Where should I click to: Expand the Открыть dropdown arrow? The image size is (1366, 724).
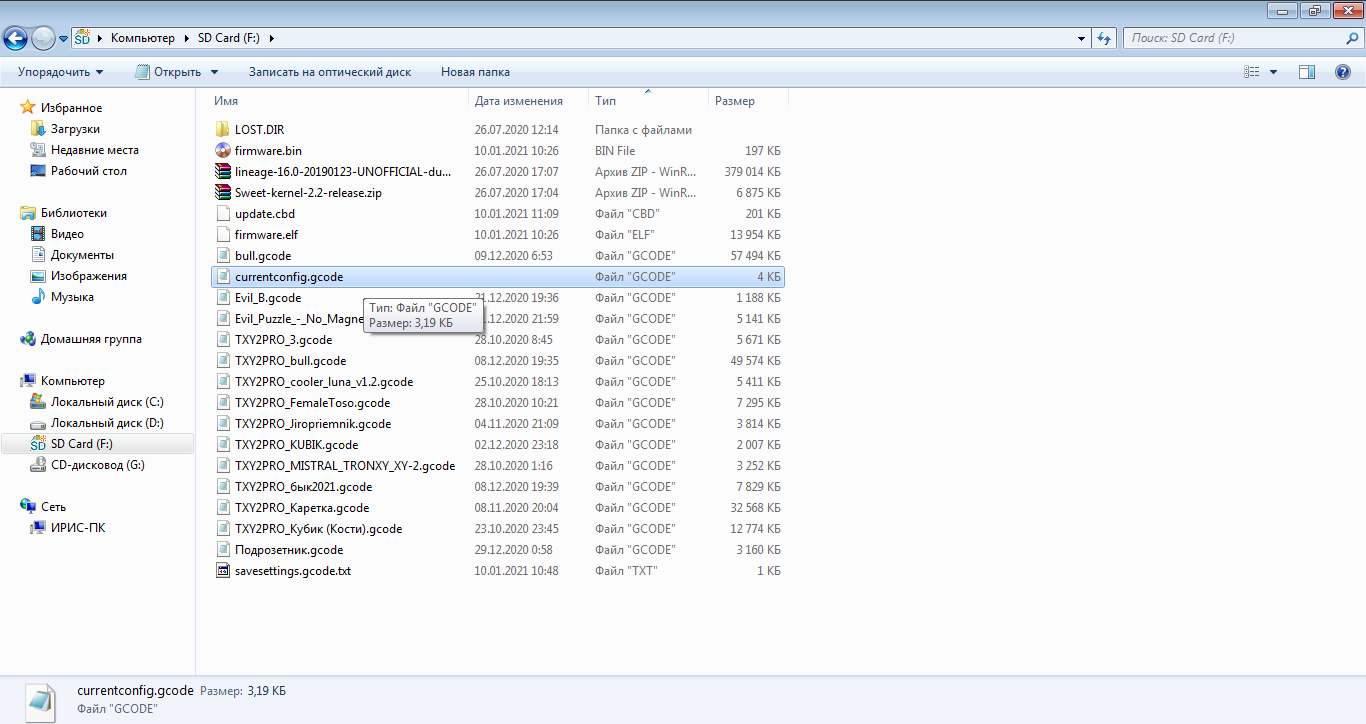click(x=213, y=72)
